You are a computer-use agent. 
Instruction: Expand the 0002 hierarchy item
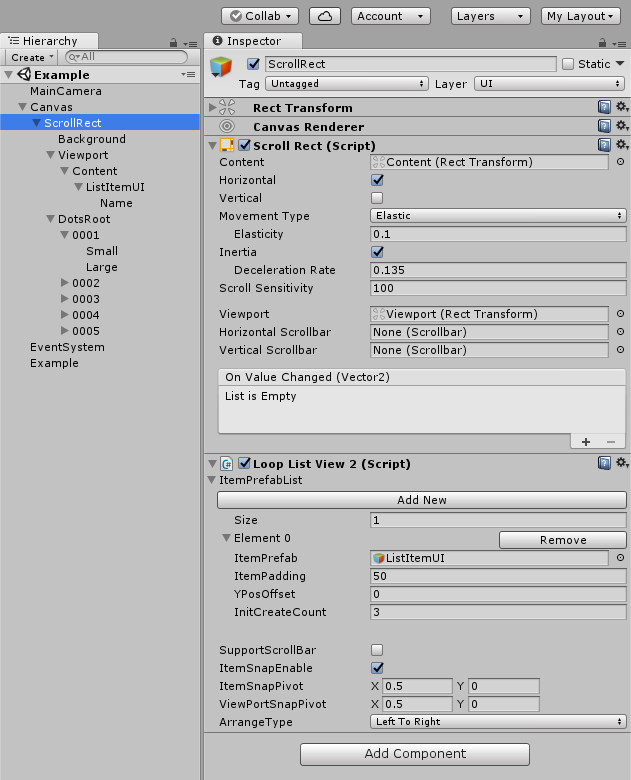65,283
